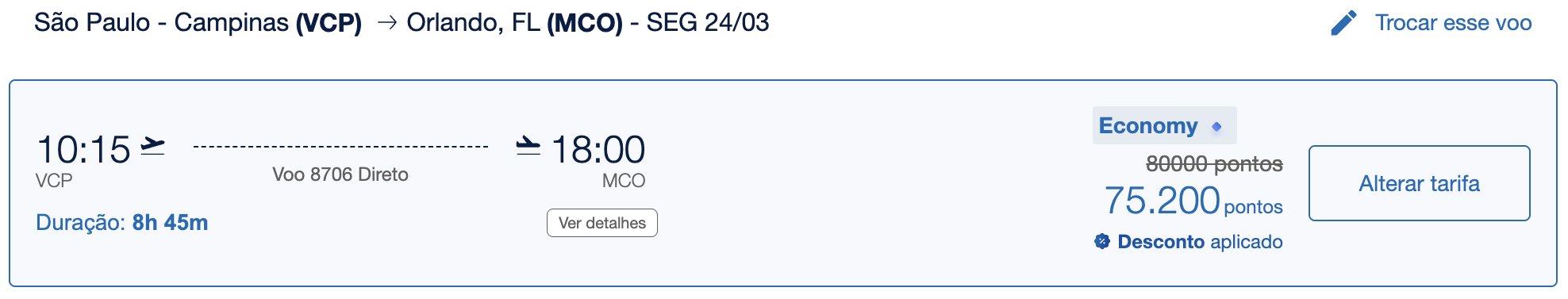Click the 75.200 pontos price
Viewport: 1568px width, 299px height.
click(1193, 201)
